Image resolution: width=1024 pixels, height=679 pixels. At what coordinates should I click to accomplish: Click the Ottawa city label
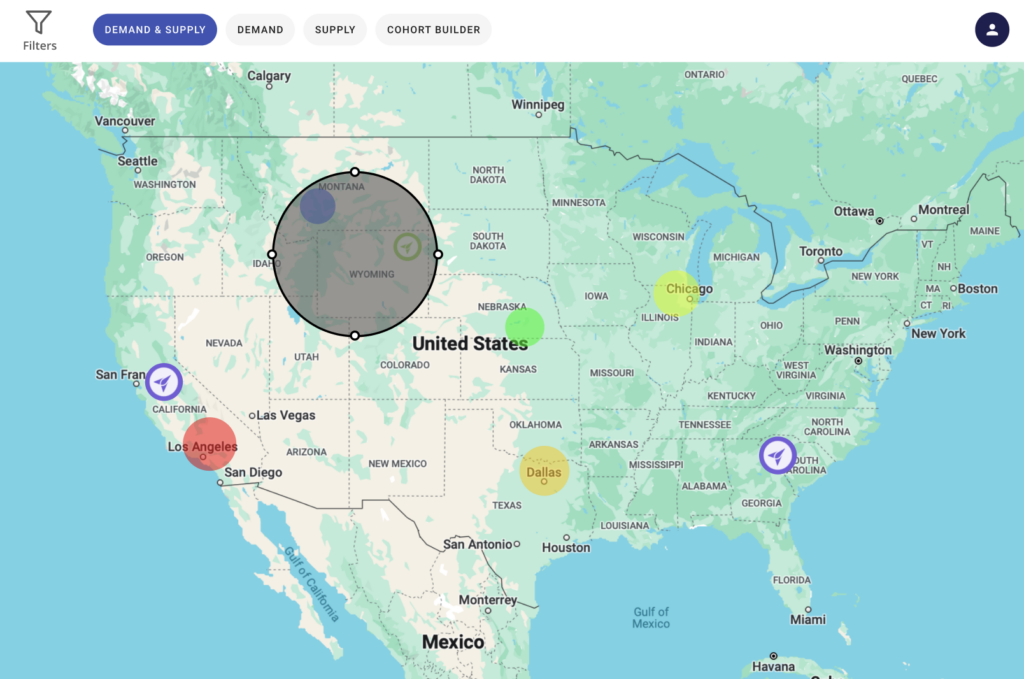(x=854, y=212)
